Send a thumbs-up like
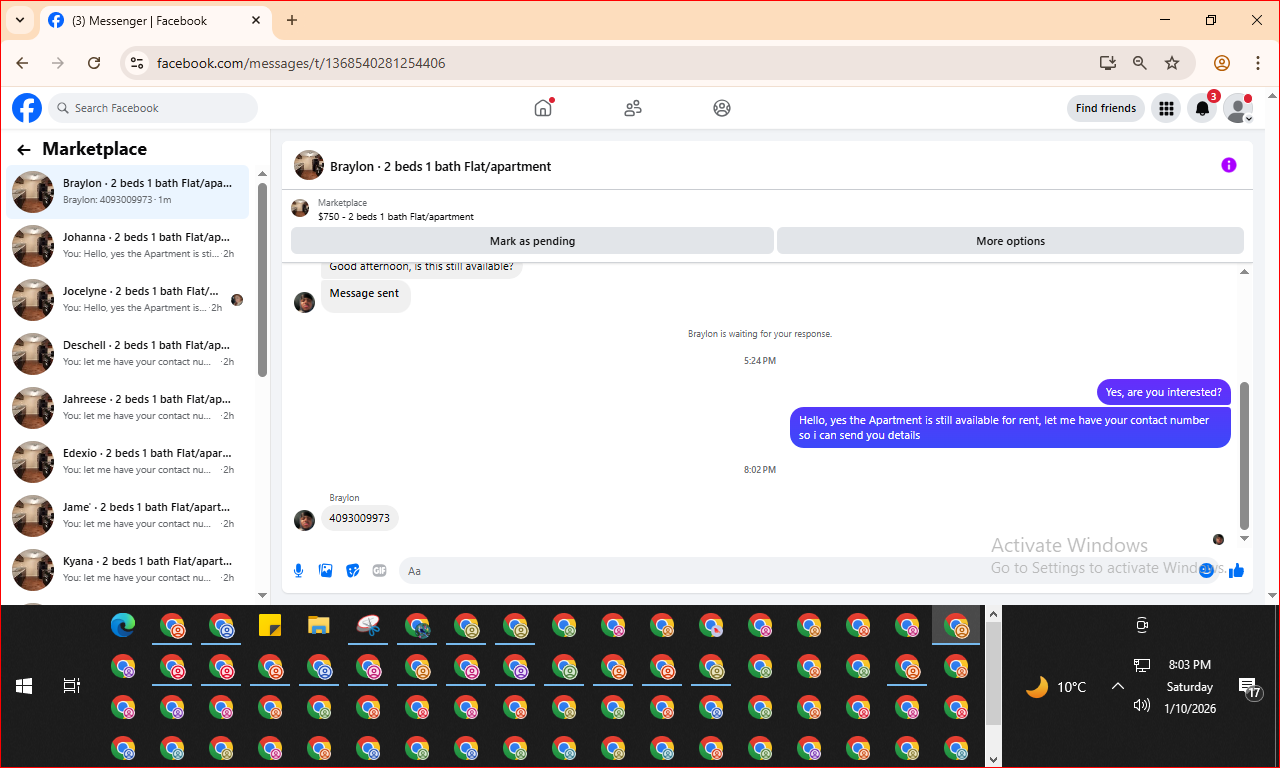1280x768 pixels. (1237, 570)
